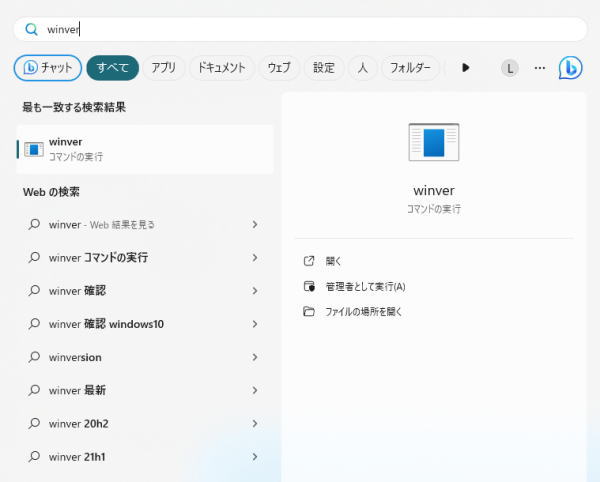The image size is (600, 482).
Task: Search web for winversion
Action: (x=145, y=357)
